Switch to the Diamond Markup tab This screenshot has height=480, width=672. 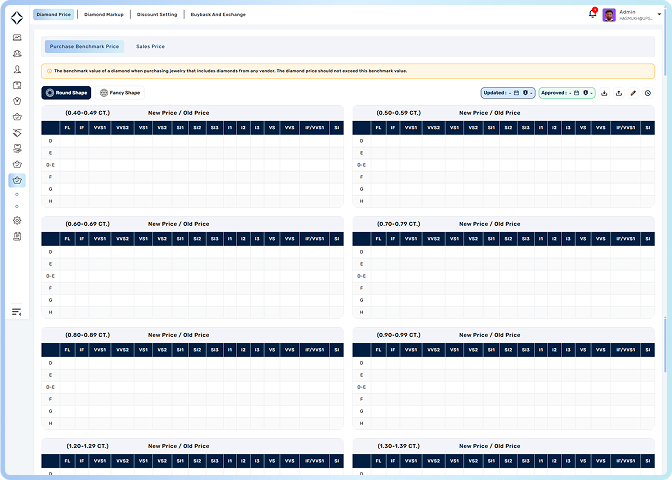pos(104,15)
